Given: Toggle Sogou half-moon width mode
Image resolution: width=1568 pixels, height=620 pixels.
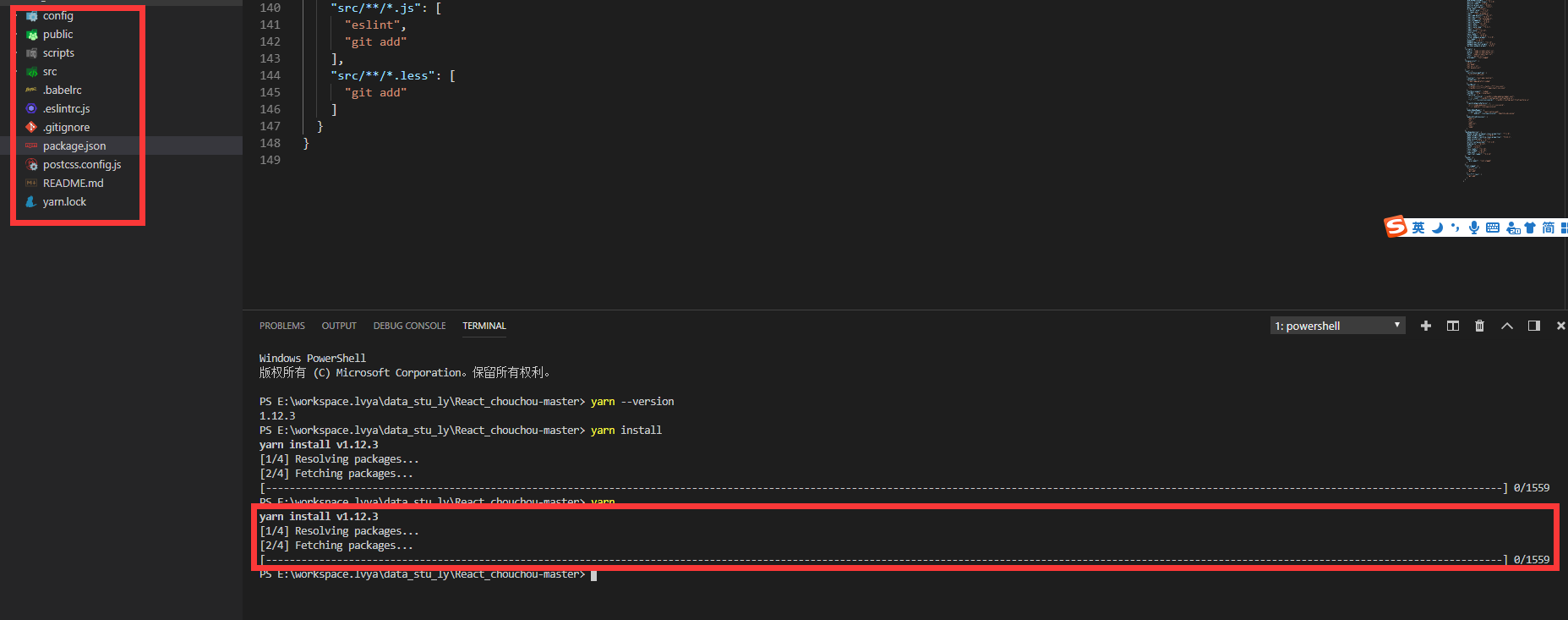Looking at the screenshot, I should click(x=1437, y=228).
